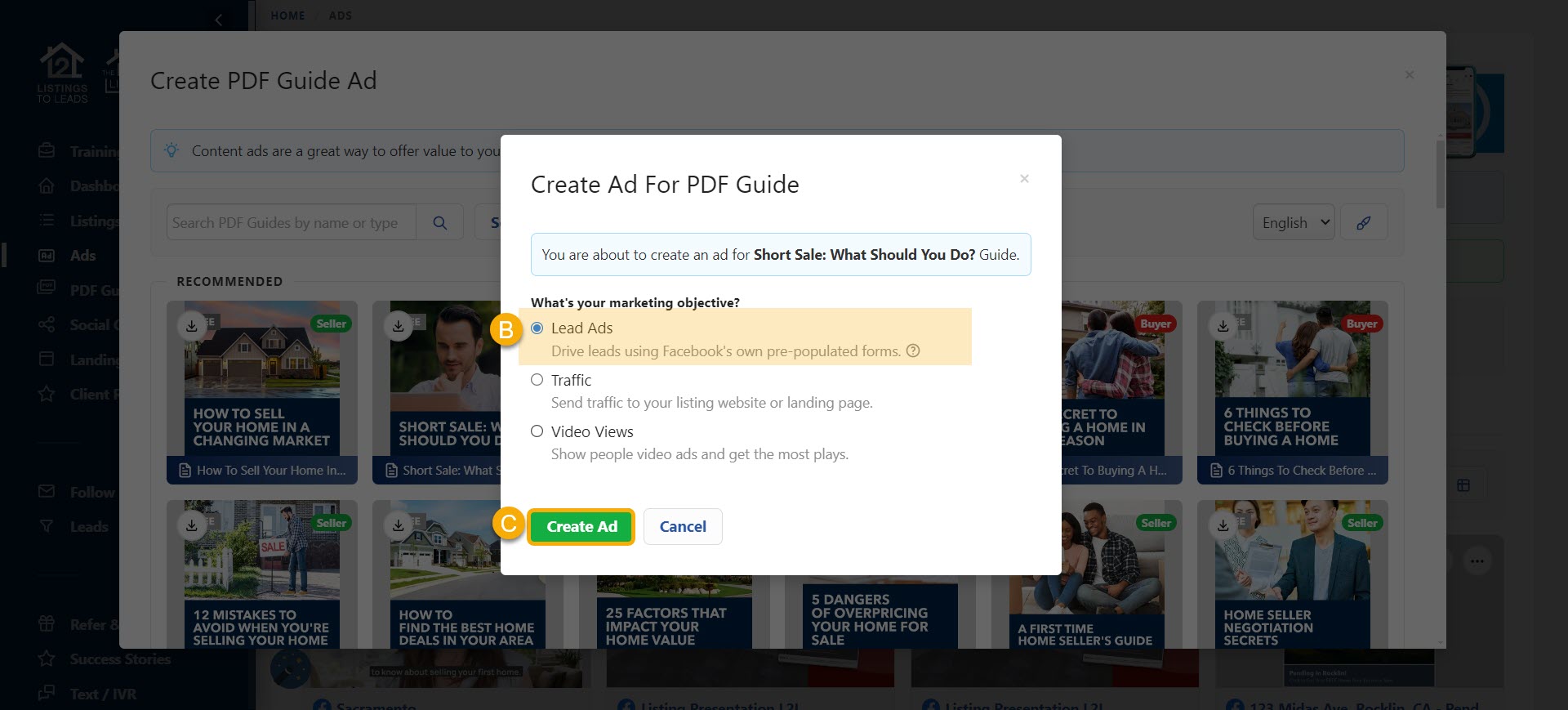Open the 6 Things To Check Before Buying thumbnail
Image resolution: width=1568 pixels, height=710 pixels.
pyautogui.click(x=1293, y=378)
